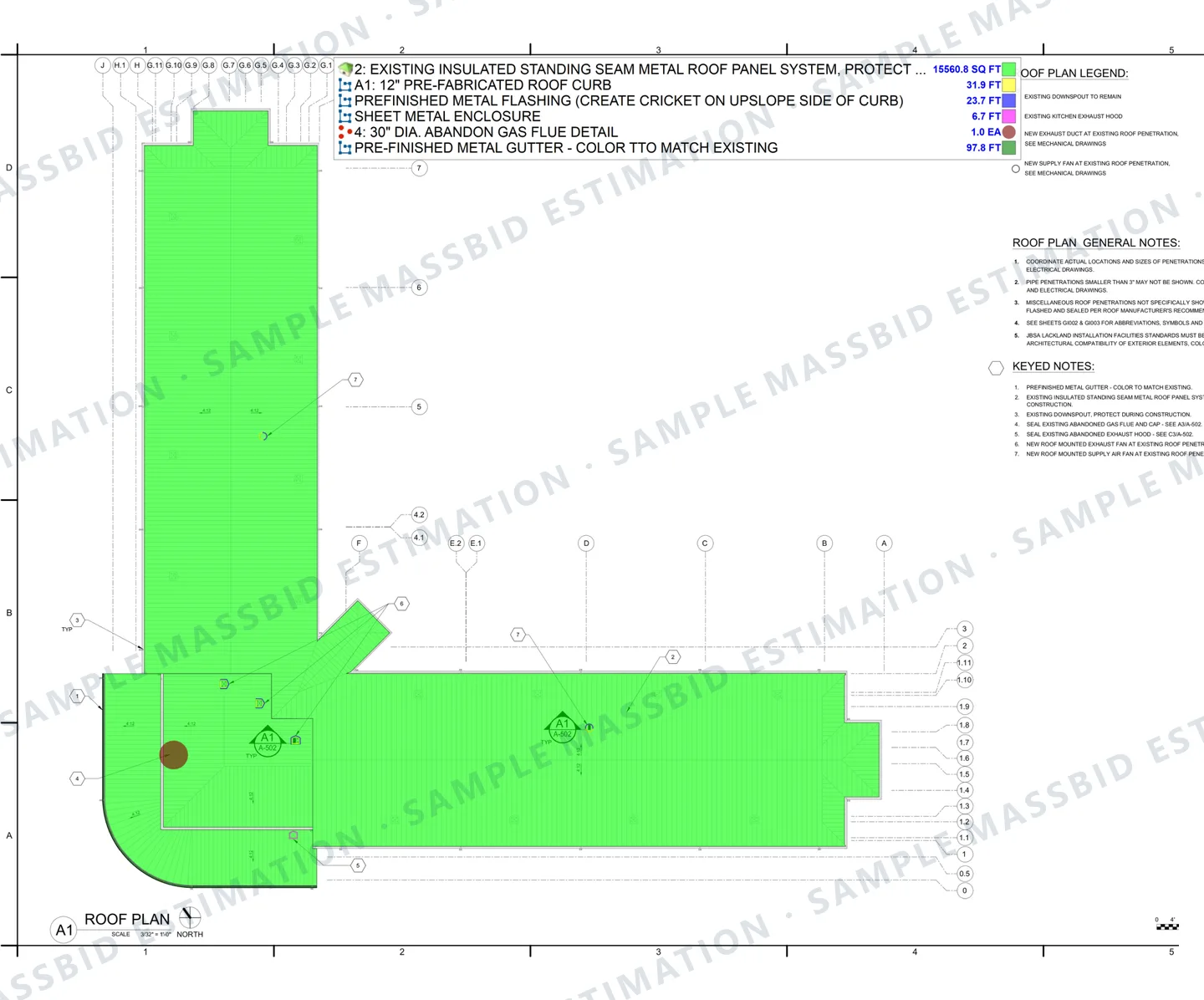Click the linear icon beside Pre-Finished Metal Gutter
The height and width of the screenshot is (1000, 1204).
[344, 148]
